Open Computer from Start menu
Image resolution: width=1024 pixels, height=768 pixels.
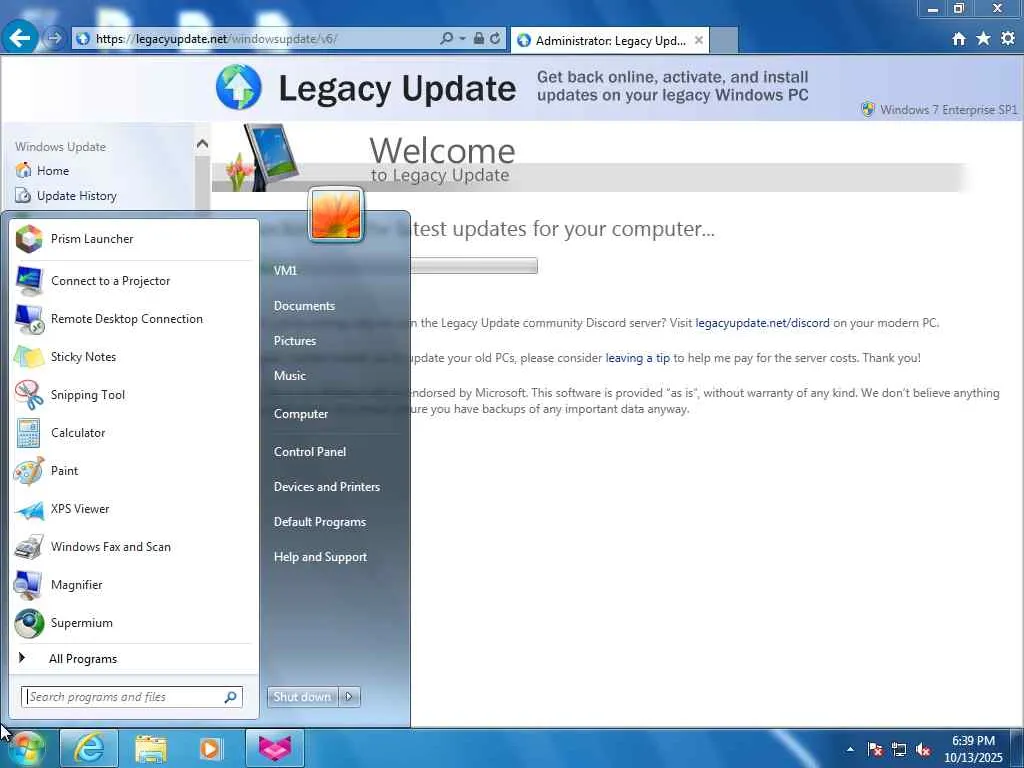(301, 413)
